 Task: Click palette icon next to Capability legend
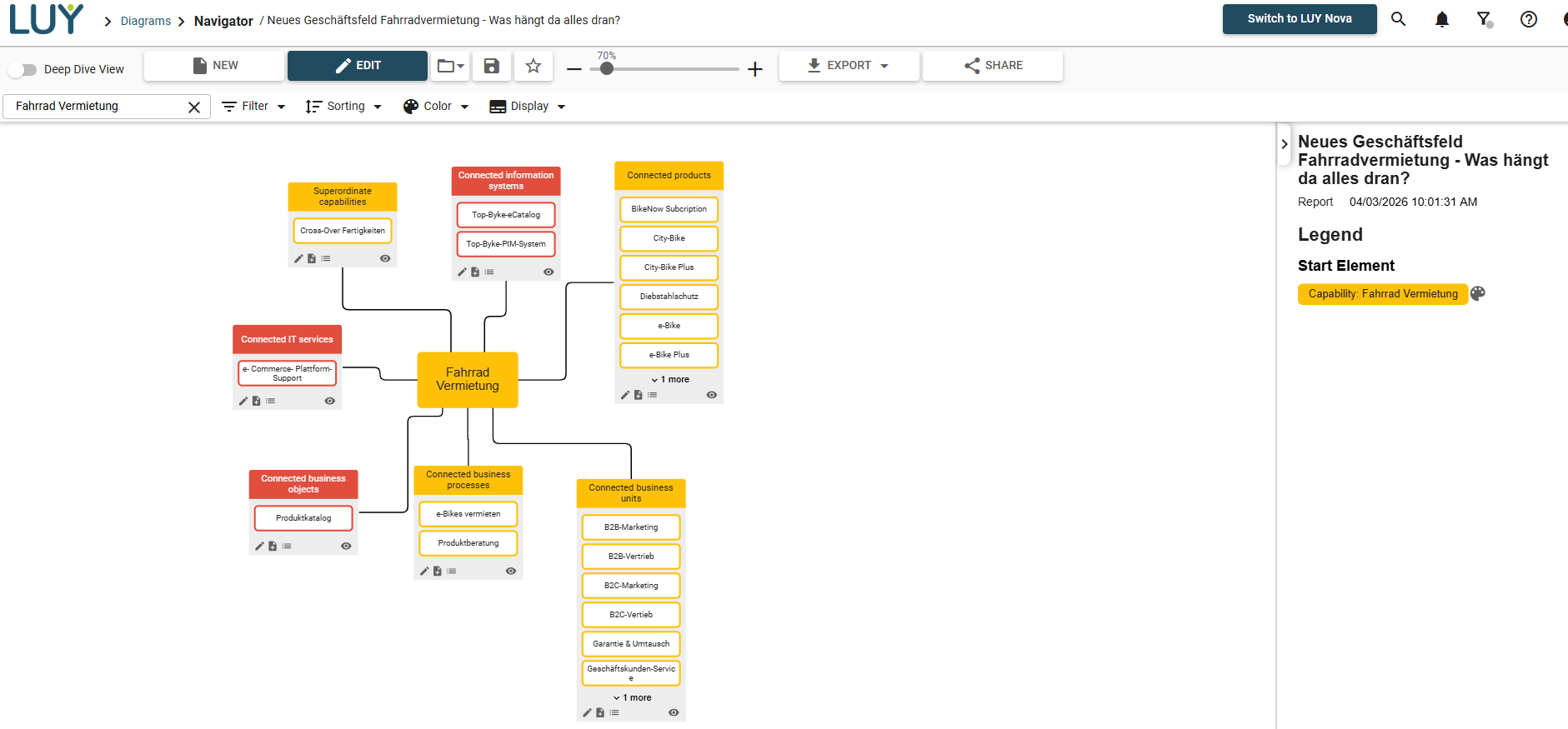point(1478,293)
